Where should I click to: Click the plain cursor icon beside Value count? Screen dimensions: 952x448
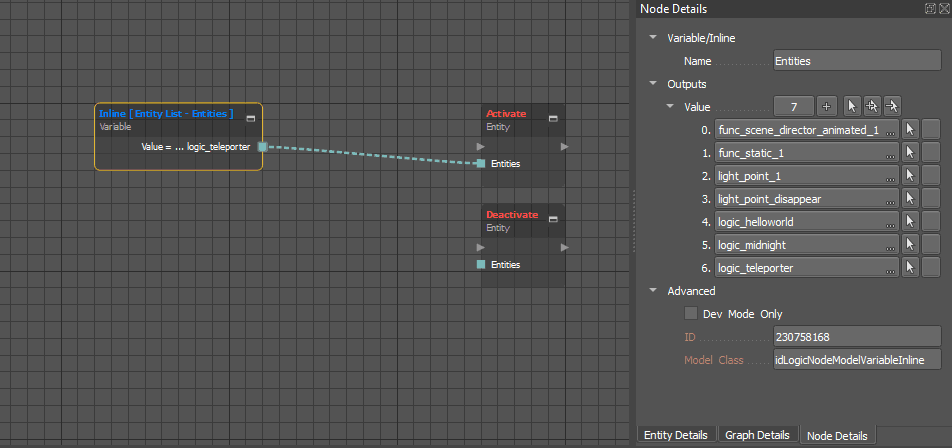tap(852, 106)
